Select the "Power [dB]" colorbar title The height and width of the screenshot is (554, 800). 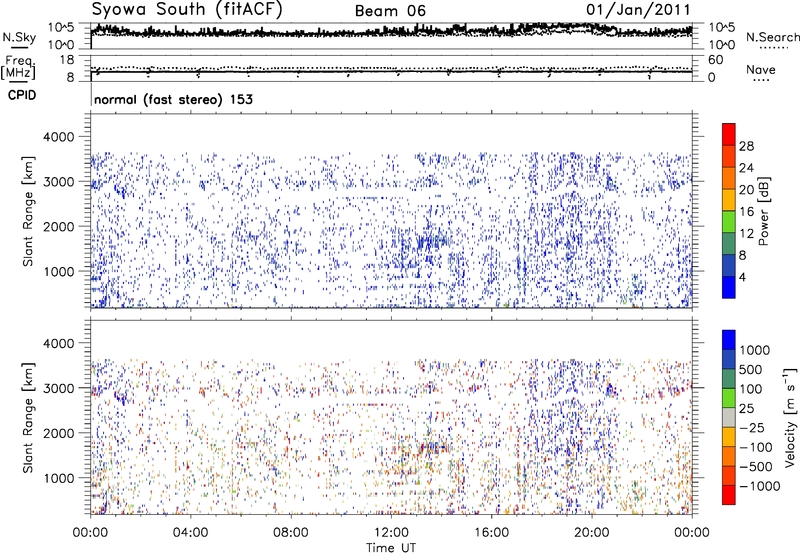(763, 211)
